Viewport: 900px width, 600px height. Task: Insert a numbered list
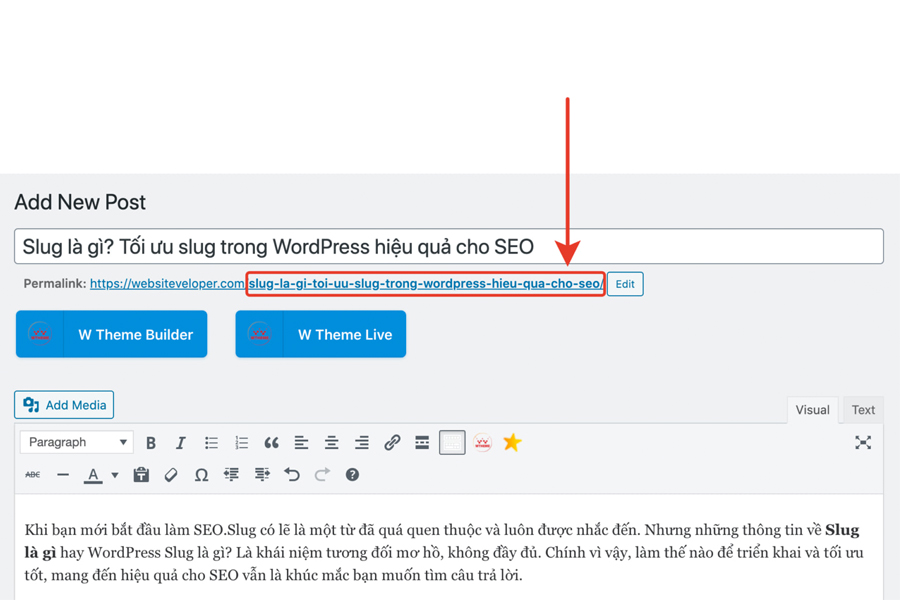tap(241, 443)
